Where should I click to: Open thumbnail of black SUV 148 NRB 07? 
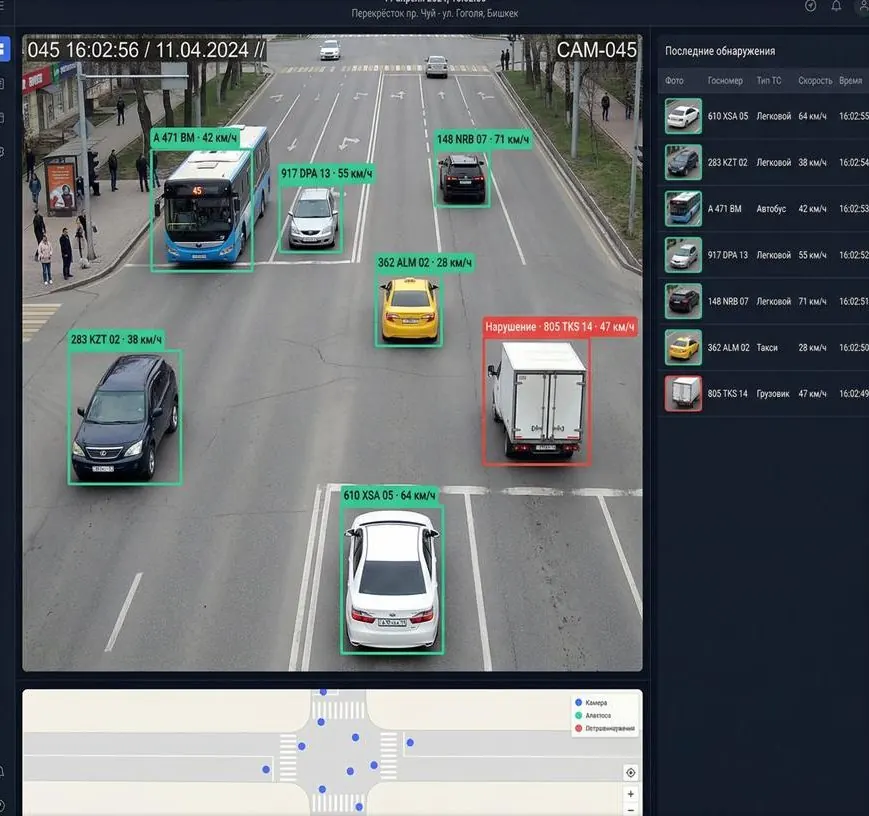[x=683, y=301]
